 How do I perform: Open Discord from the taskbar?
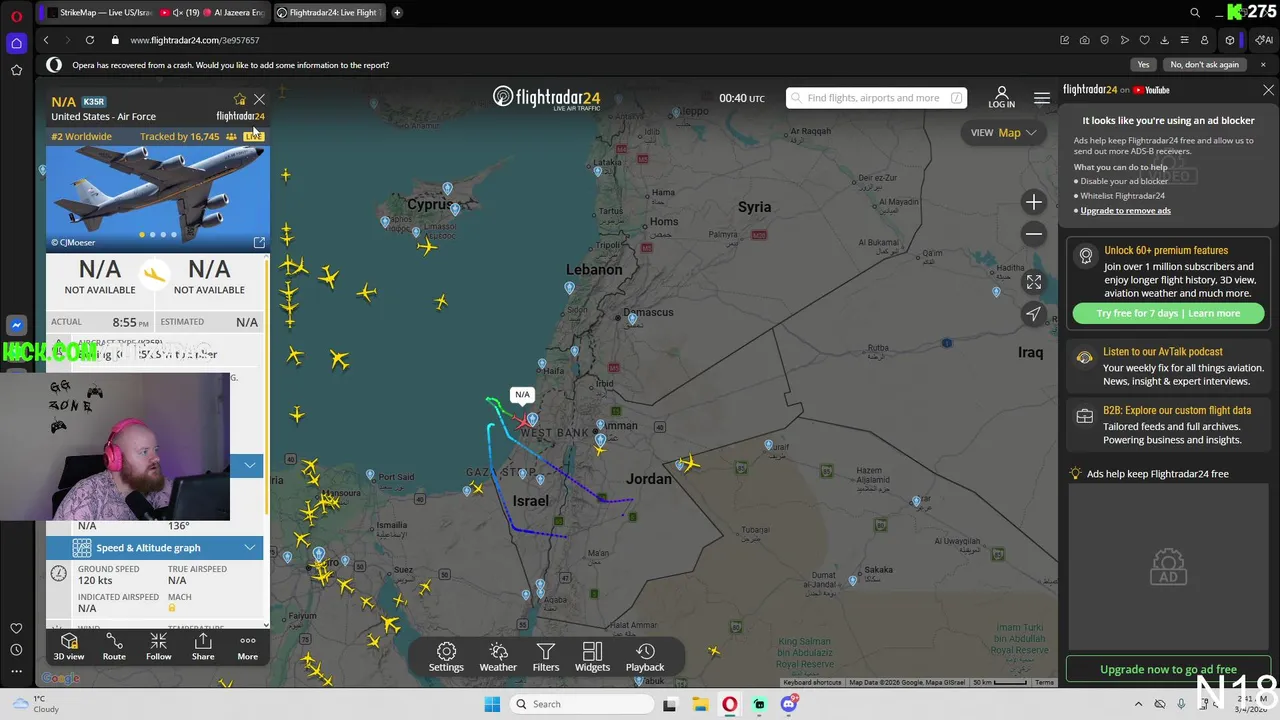789,704
